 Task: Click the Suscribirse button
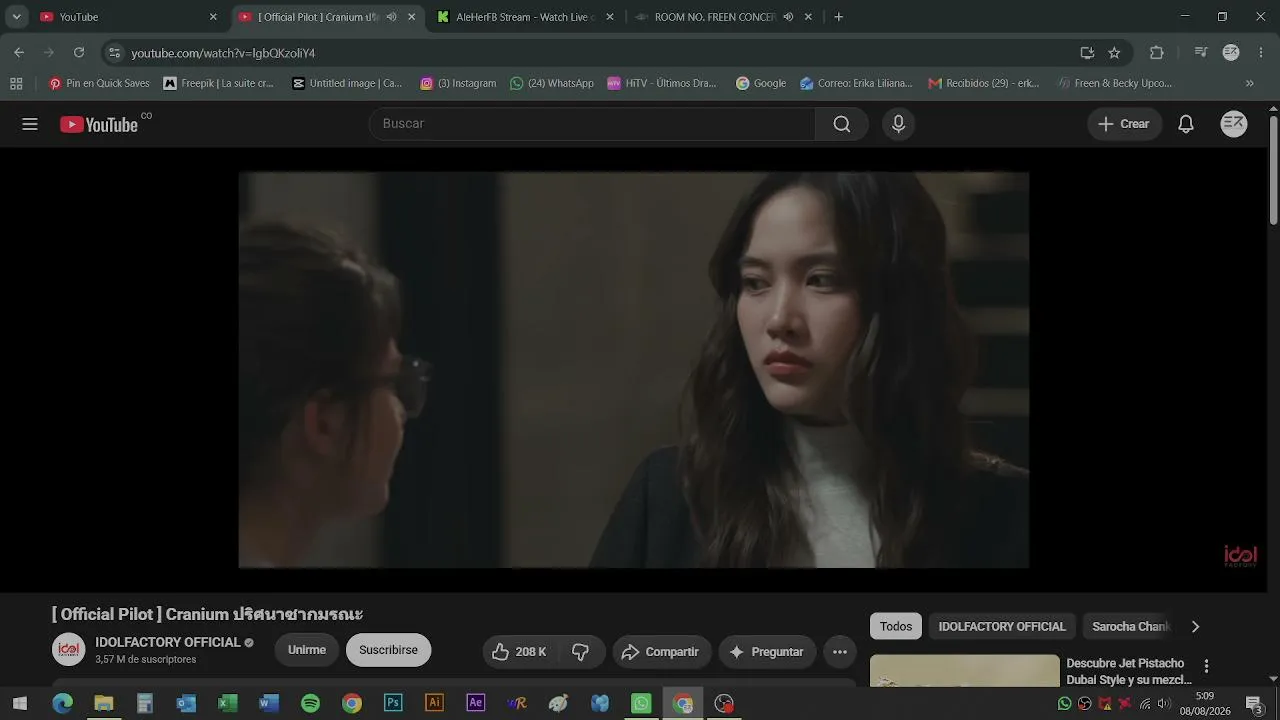pos(388,651)
